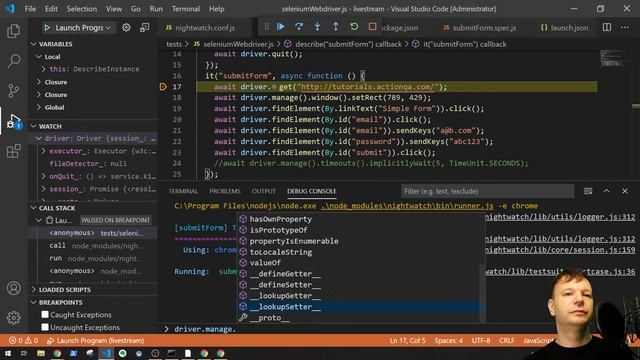Open the Extensions view
This screenshot has height=360, width=640.
[x=13, y=151]
